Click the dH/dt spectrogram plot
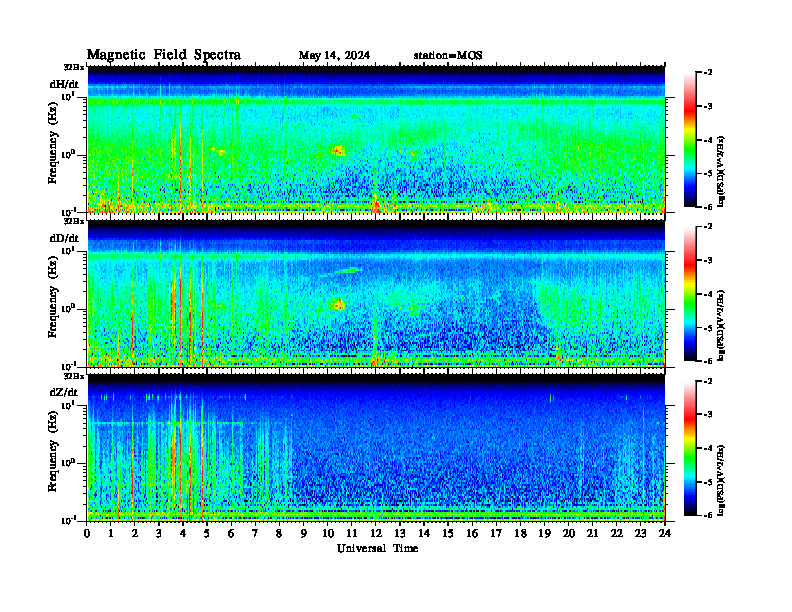This screenshot has width=792, height=612. pos(376,139)
